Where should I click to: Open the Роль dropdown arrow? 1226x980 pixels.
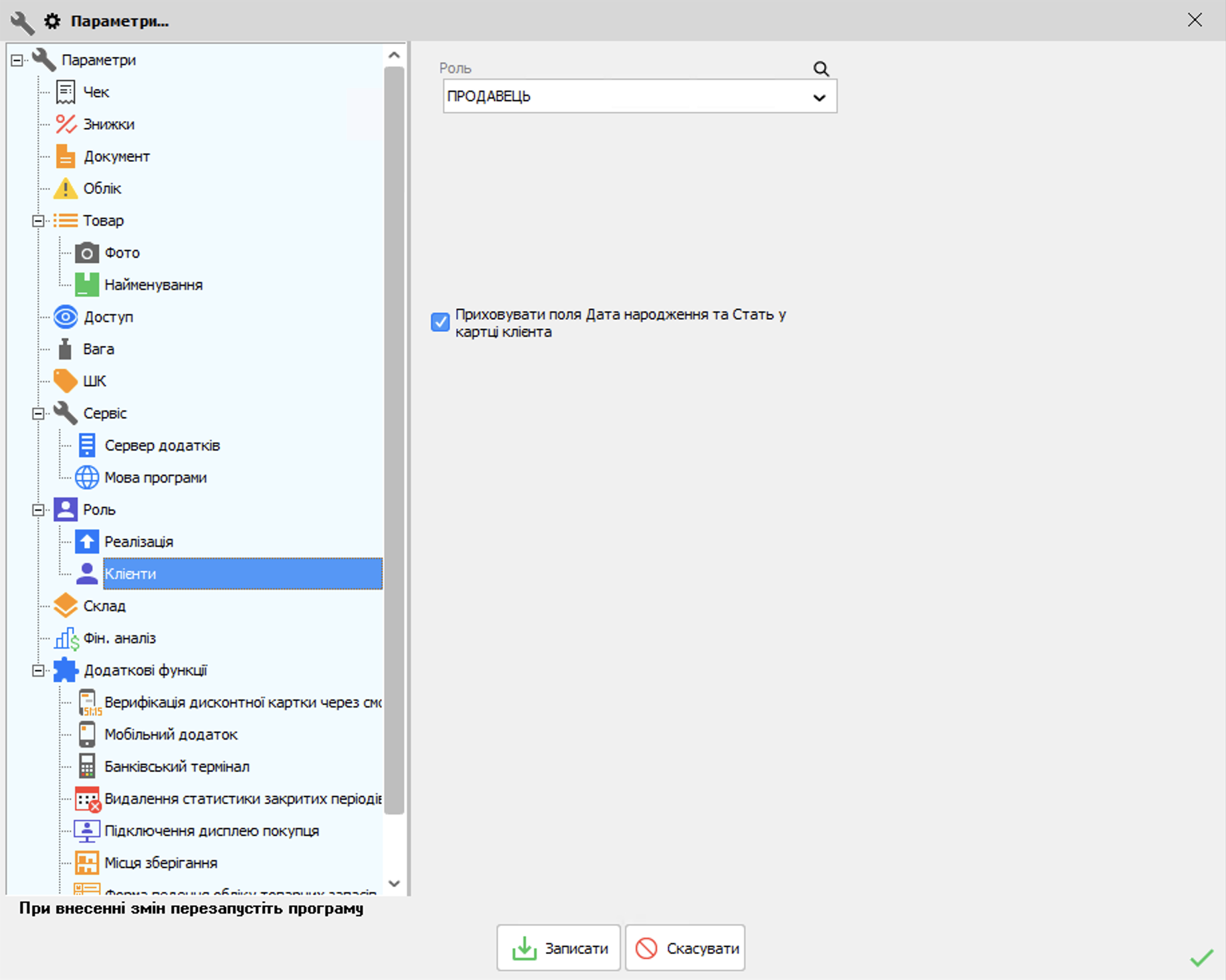[819, 98]
